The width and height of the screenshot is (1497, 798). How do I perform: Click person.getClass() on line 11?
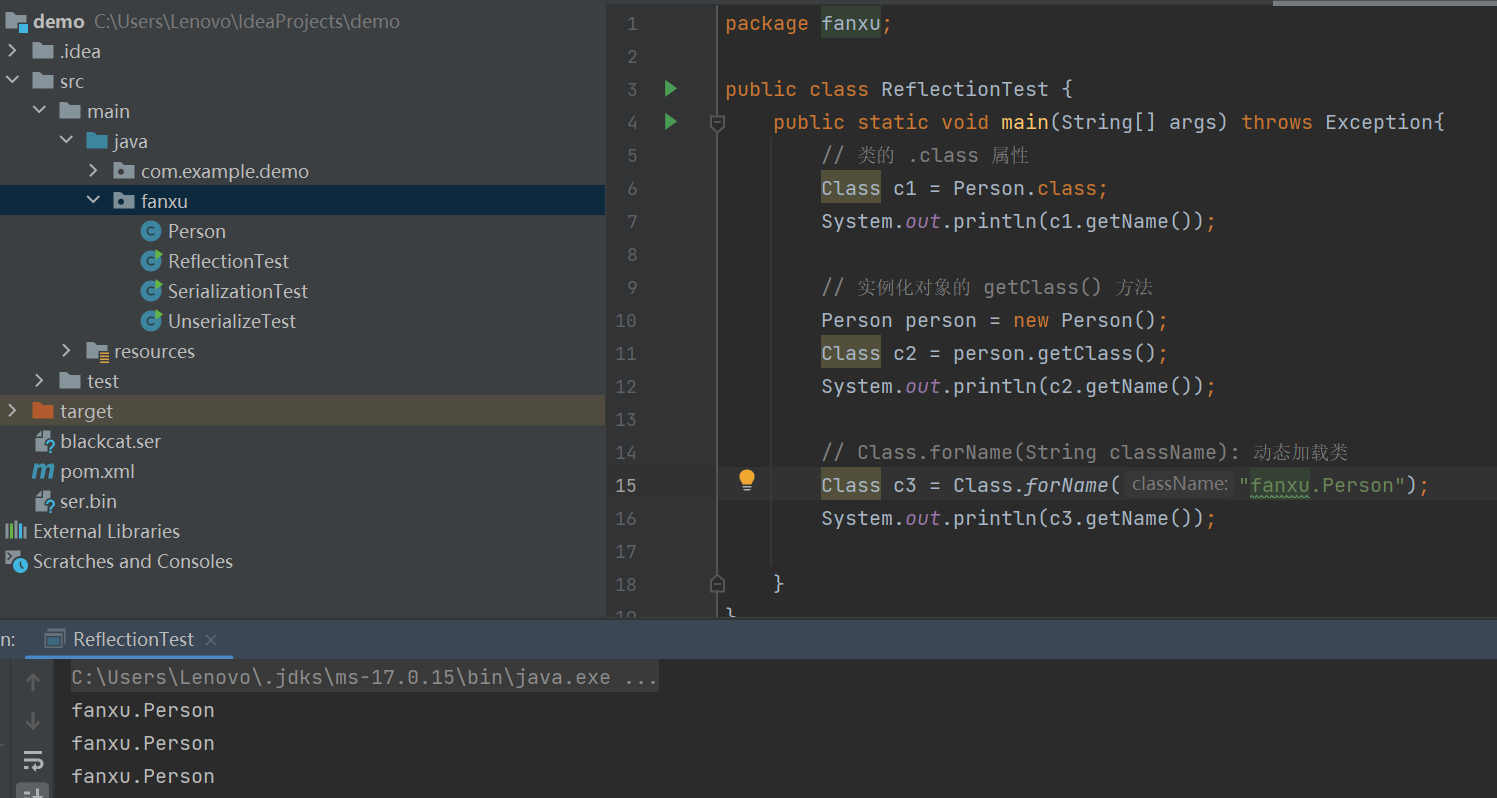1054,354
